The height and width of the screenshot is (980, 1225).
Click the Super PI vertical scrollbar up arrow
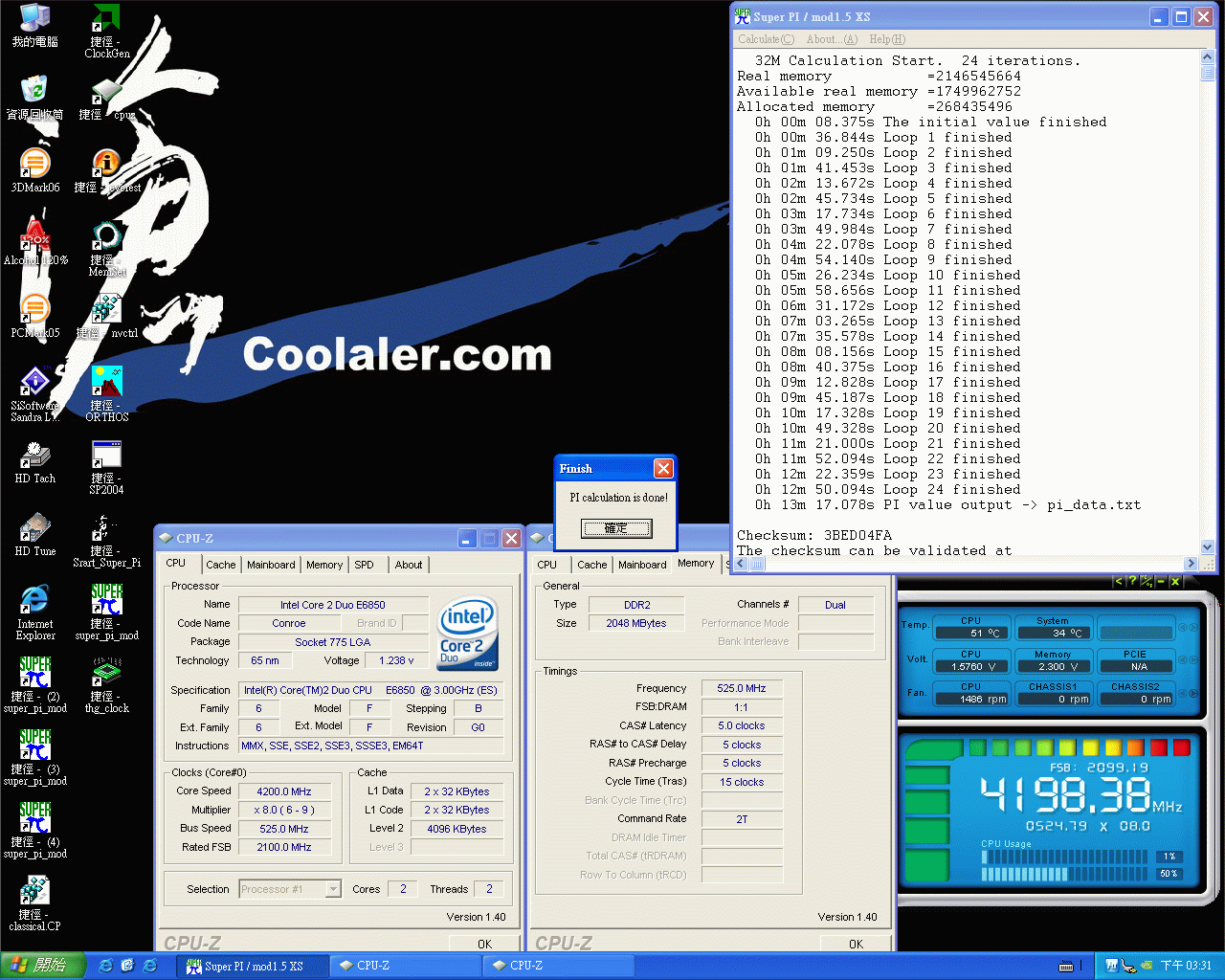click(1208, 57)
